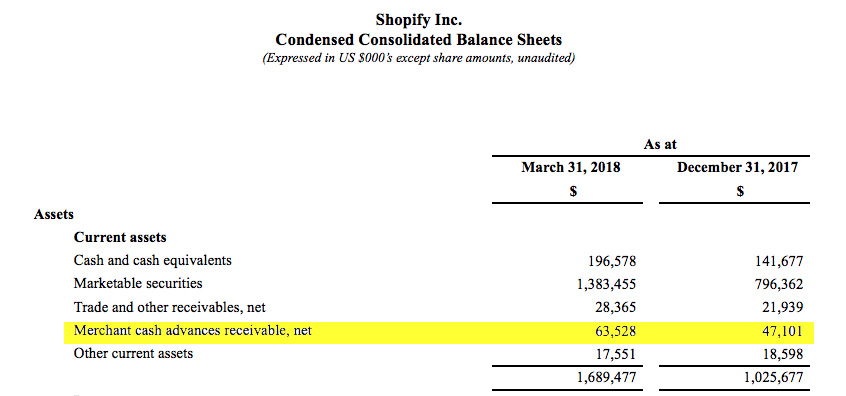Select the March 31, 2018 column header
This screenshot has width=846, height=396.
tap(571, 167)
